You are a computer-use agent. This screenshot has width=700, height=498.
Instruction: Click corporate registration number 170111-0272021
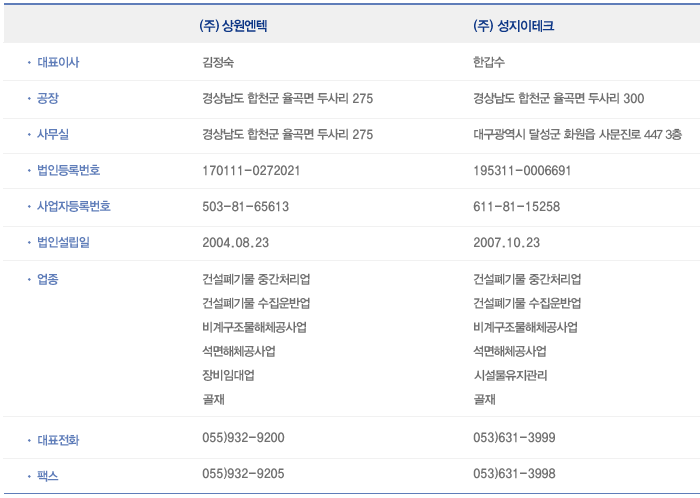(251, 171)
